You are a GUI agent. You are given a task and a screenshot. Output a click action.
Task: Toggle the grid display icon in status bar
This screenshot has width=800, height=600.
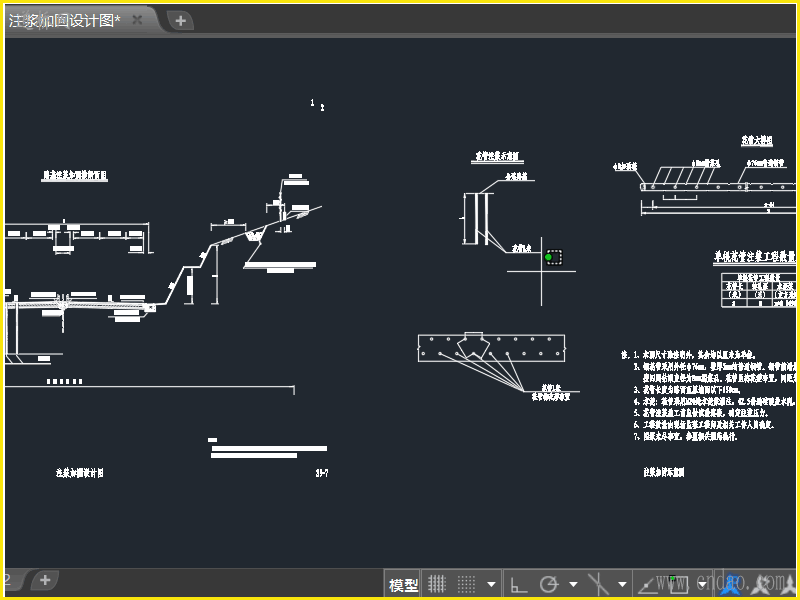pos(437,584)
